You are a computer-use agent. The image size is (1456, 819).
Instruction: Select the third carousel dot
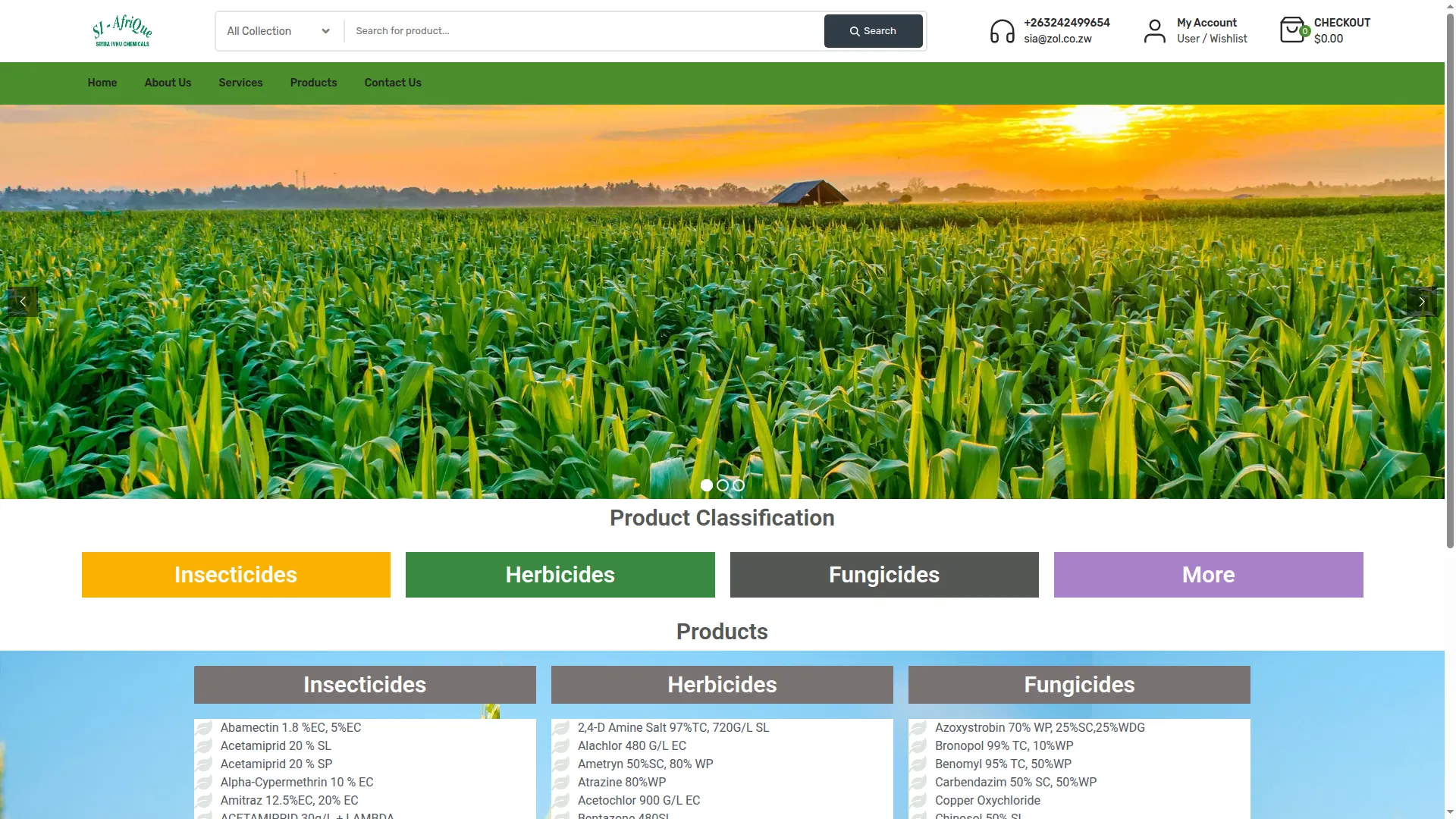click(x=739, y=485)
